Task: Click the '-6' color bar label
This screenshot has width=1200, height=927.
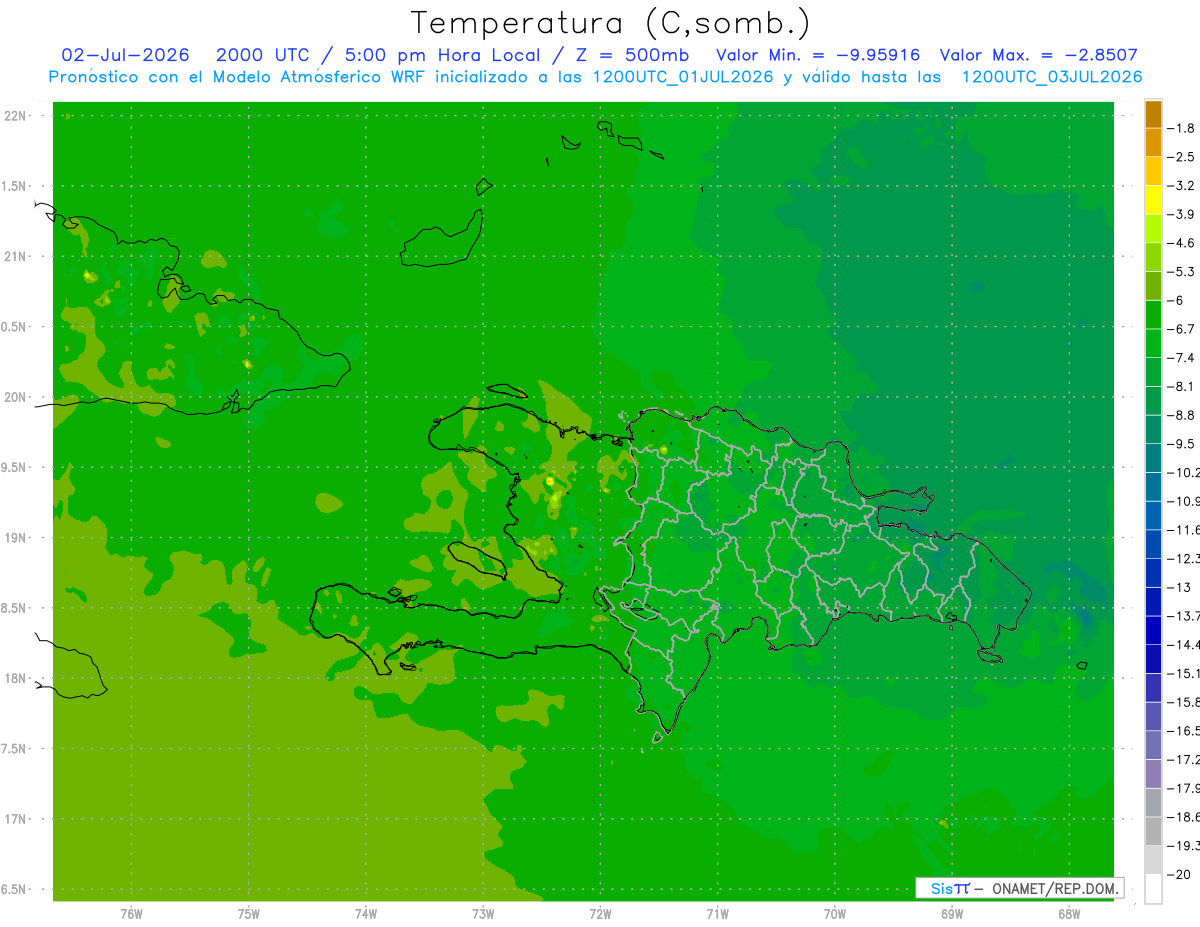Action: click(1177, 301)
